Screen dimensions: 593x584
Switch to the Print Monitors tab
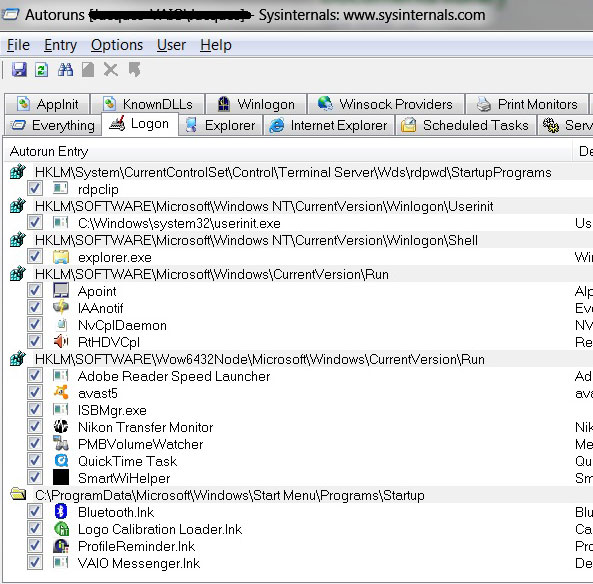click(527, 104)
